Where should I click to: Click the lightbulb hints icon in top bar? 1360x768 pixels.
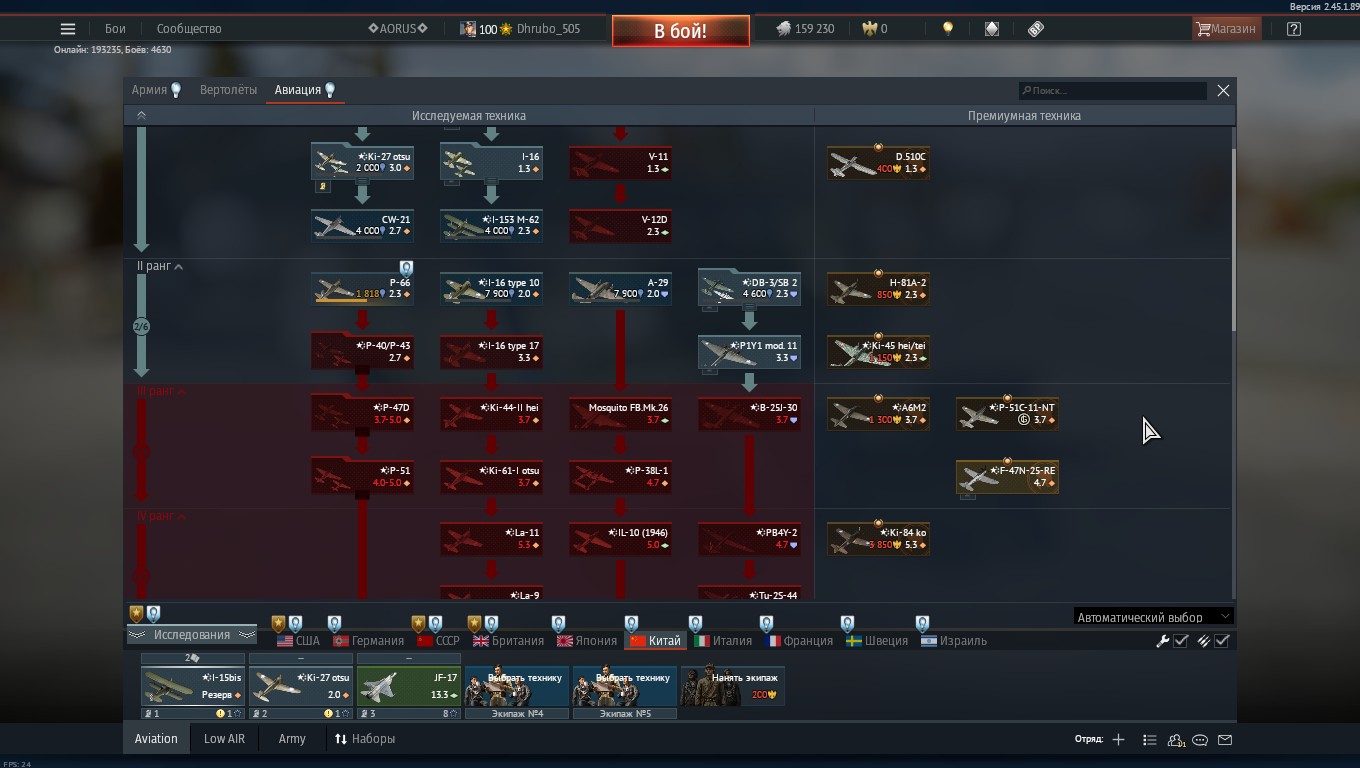(948, 29)
